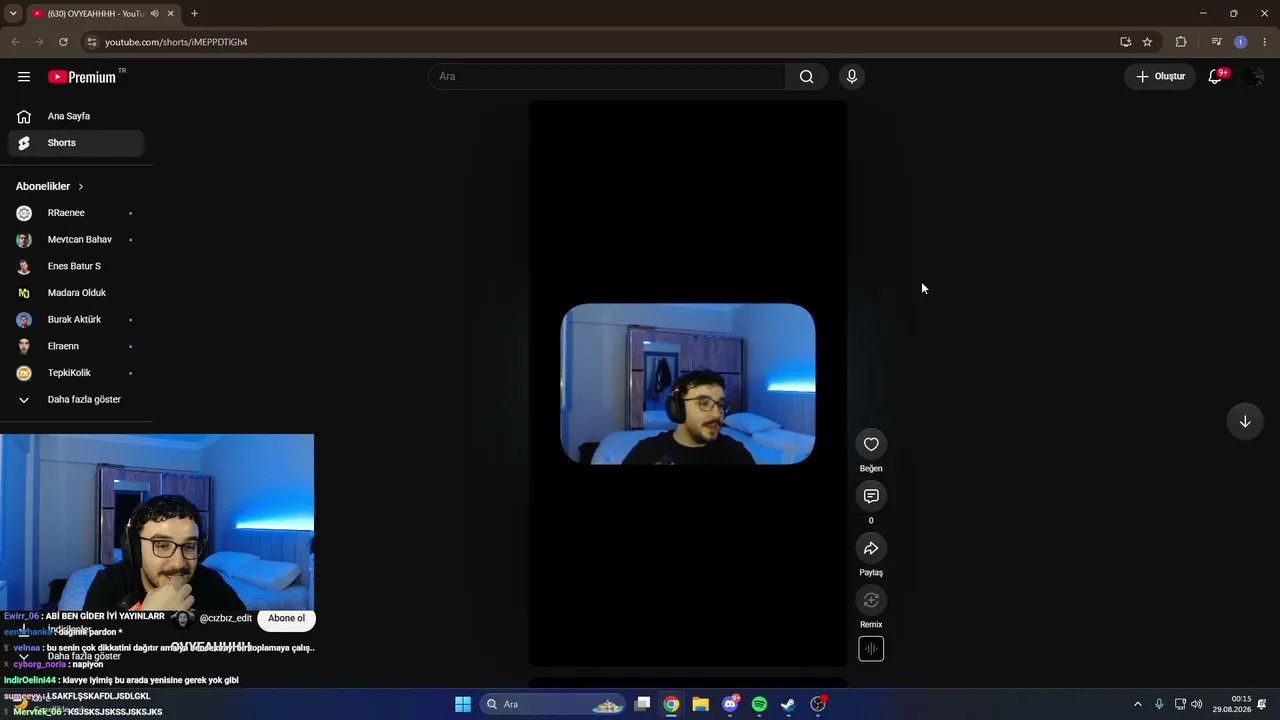
Task: Click the search magnifier button on YouTube
Action: point(807,77)
